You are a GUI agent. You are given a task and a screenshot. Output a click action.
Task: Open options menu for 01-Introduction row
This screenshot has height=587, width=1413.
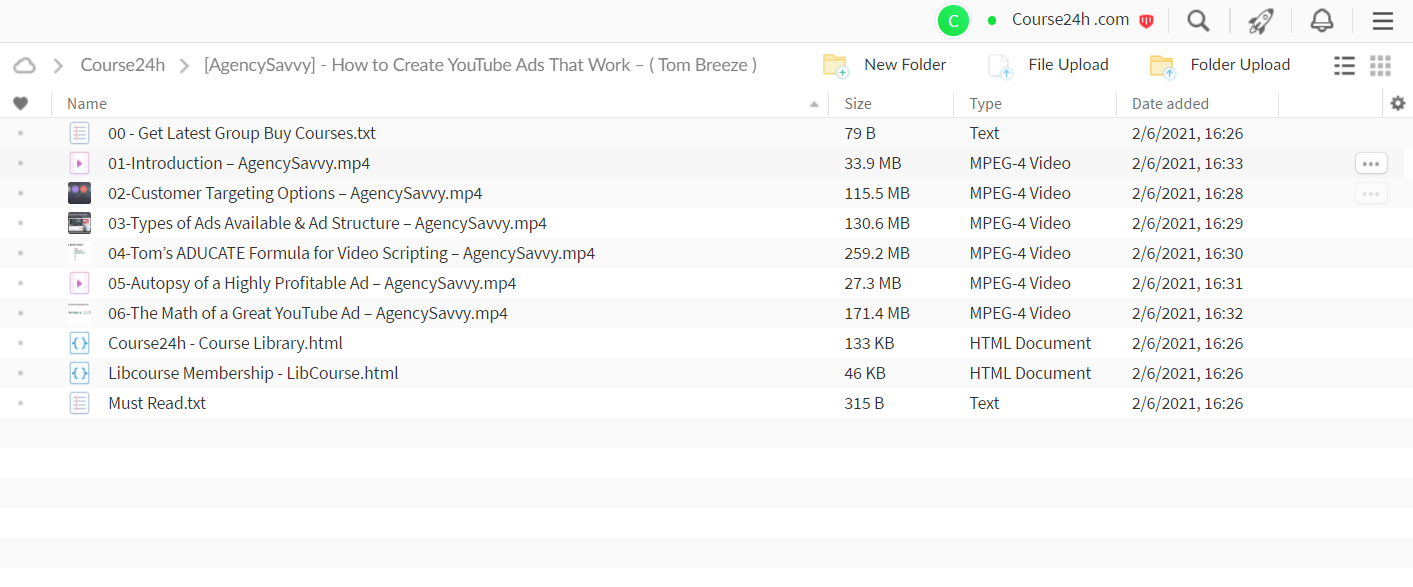click(x=1371, y=163)
